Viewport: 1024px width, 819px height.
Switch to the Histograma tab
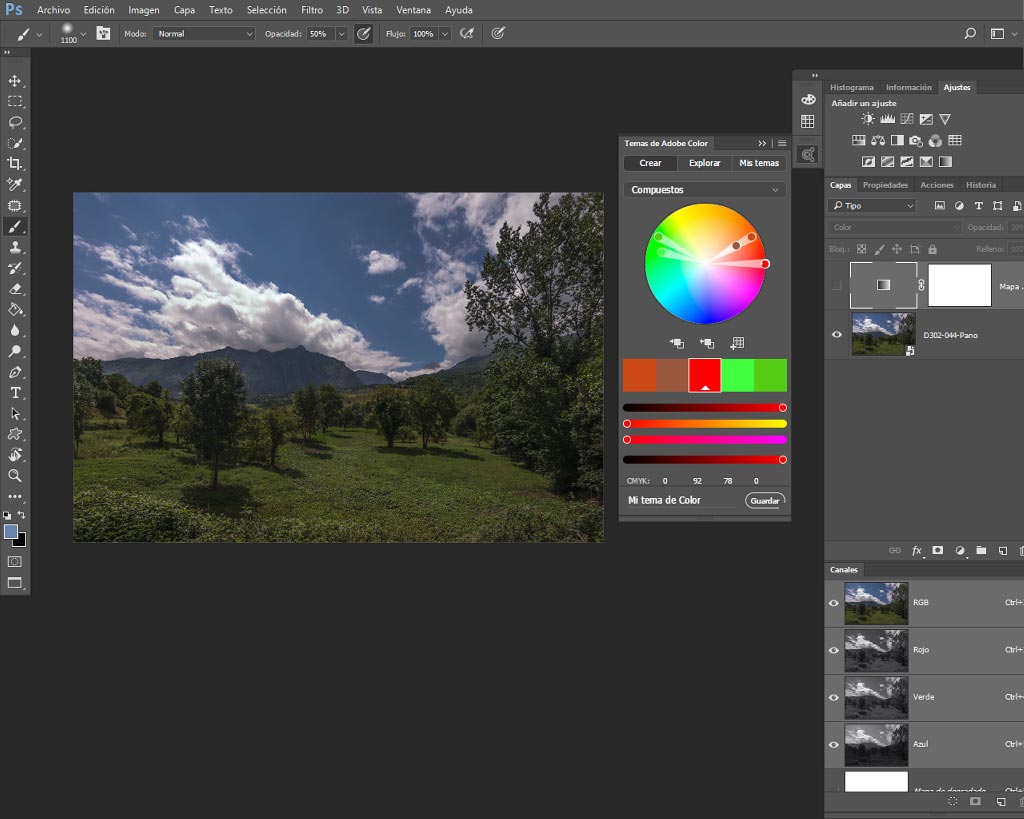tap(852, 87)
